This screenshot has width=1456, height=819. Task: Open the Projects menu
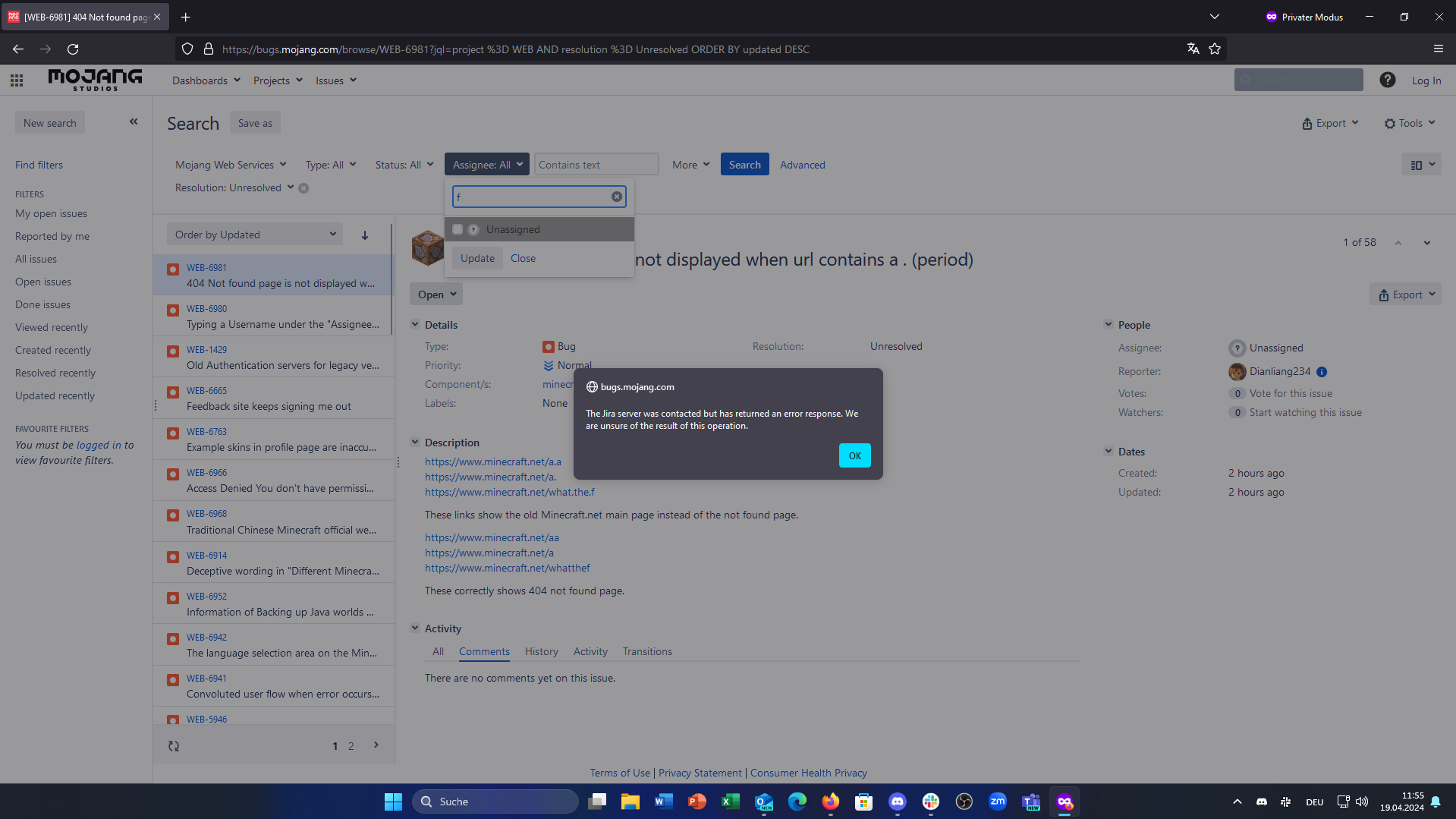coord(278,80)
